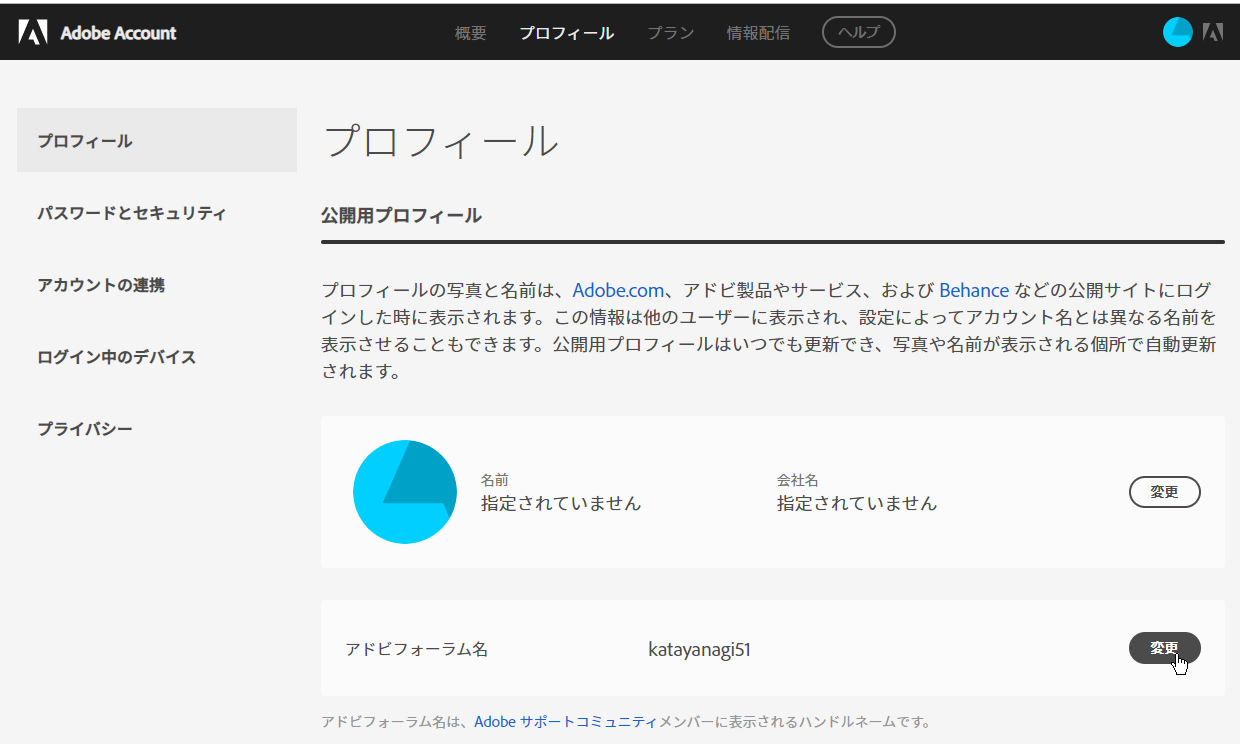This screenshot has height=744, width=1240.
Task: Open パスワードとセキュリティ in sidebar
Action: coord(132,213)
